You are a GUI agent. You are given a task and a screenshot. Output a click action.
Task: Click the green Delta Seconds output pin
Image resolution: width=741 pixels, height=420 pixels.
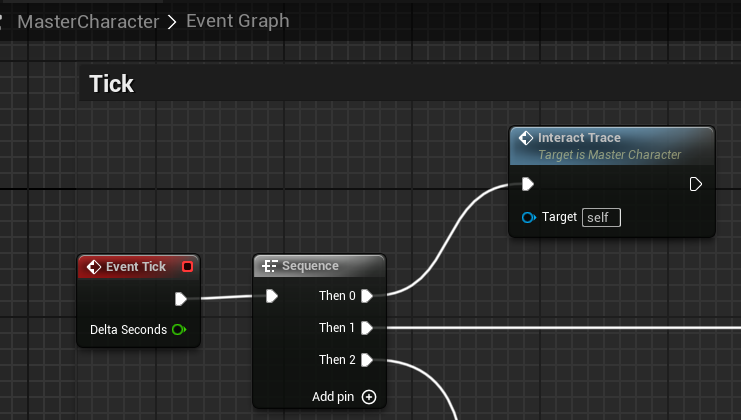[x=179, y=329]
